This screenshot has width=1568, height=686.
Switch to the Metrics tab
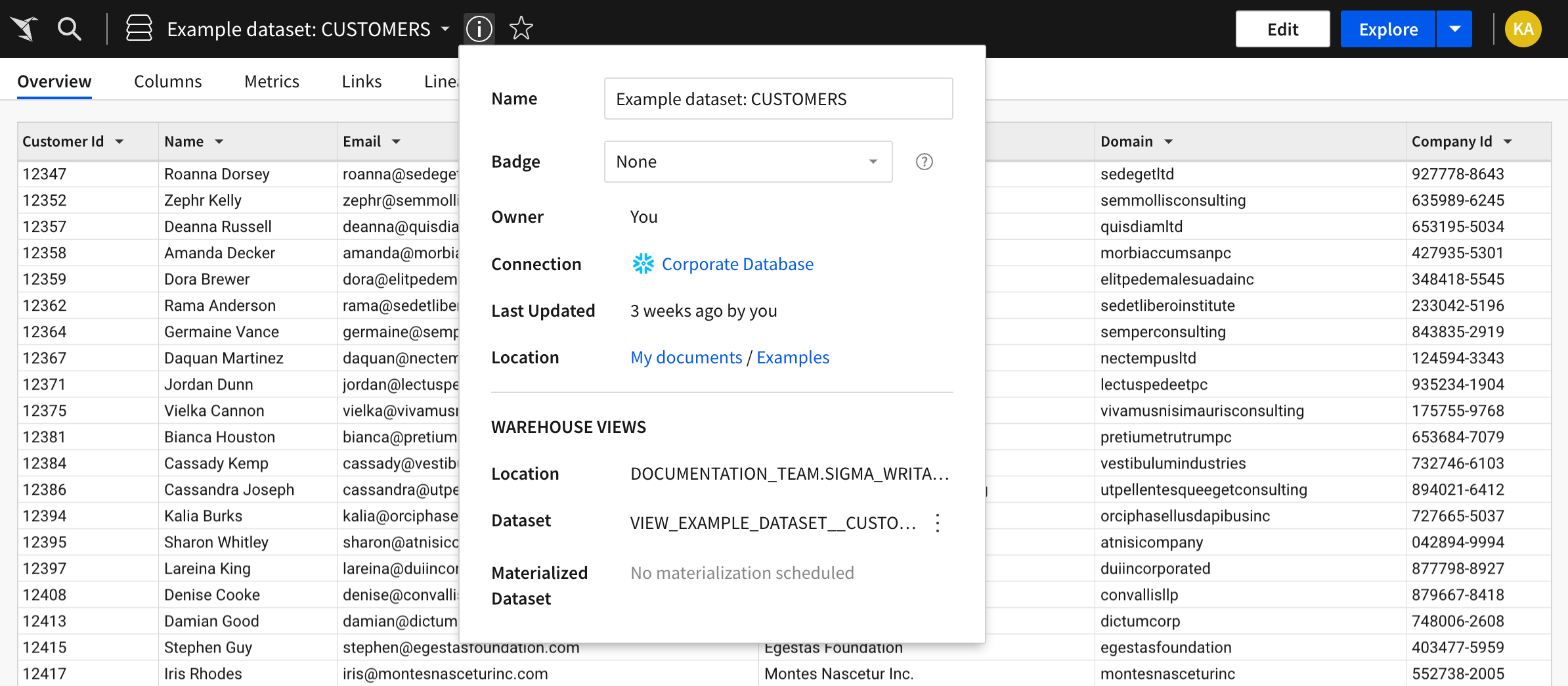(x=272, y=81)
